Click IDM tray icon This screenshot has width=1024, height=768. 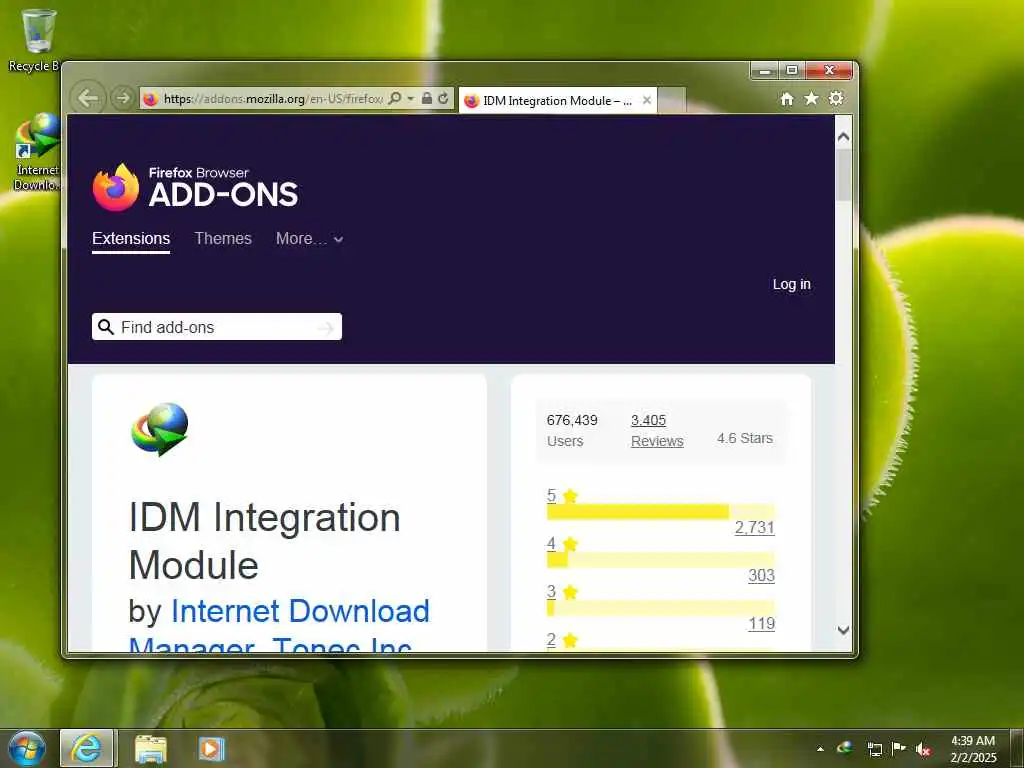845,748
